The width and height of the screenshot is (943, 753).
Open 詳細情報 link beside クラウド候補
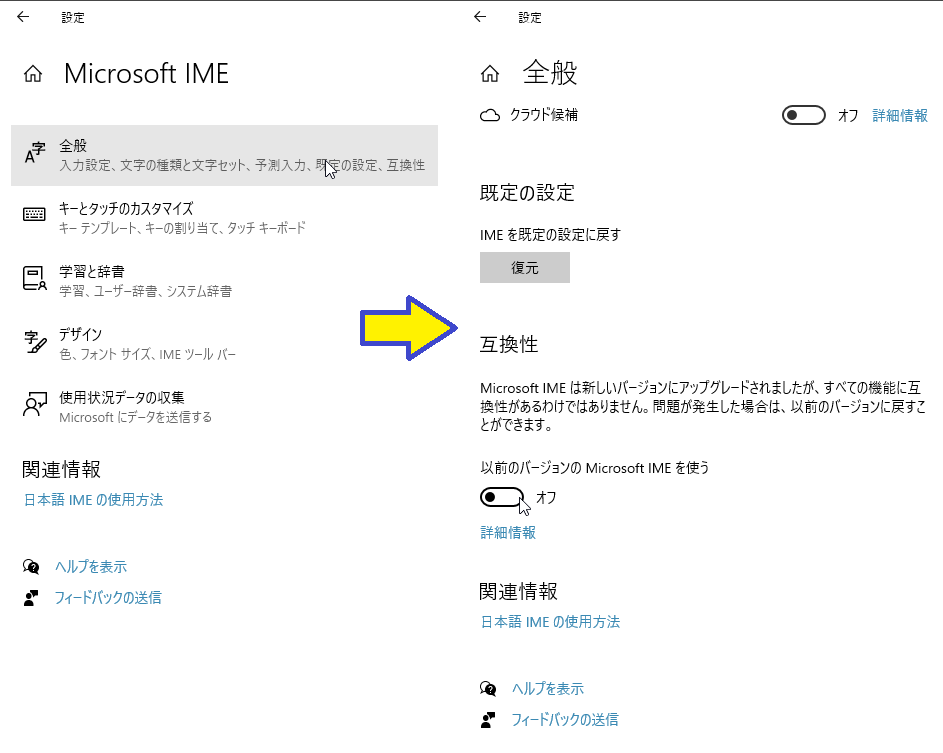pos(900,115)
